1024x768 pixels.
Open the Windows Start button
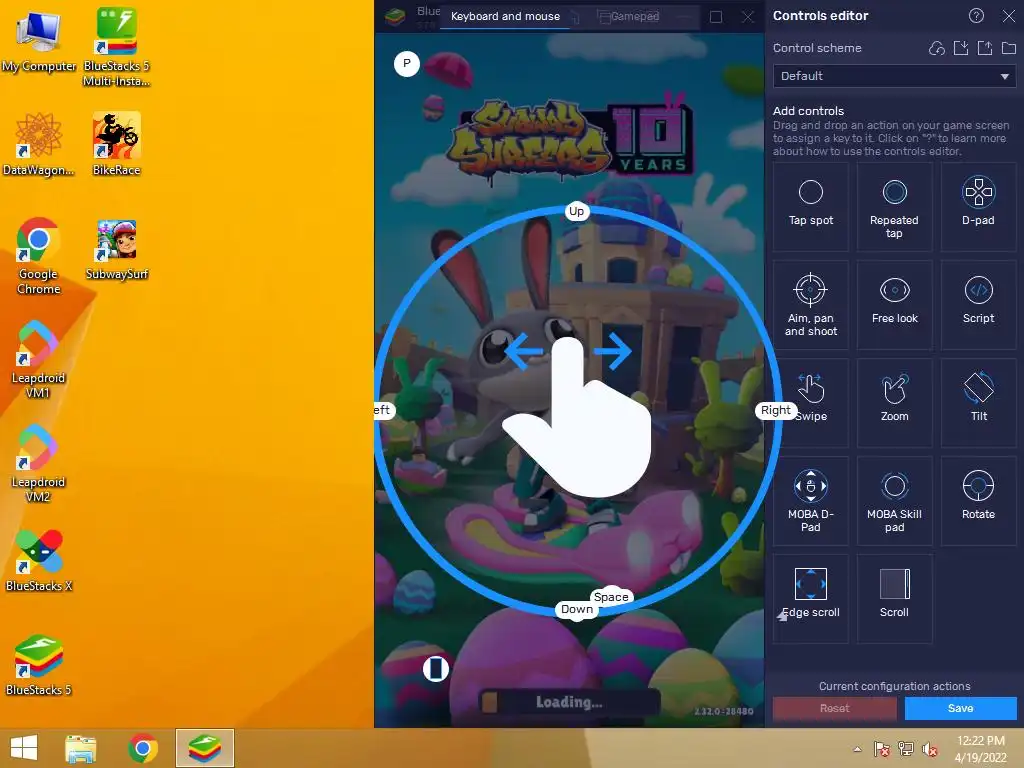click(24, 748)
